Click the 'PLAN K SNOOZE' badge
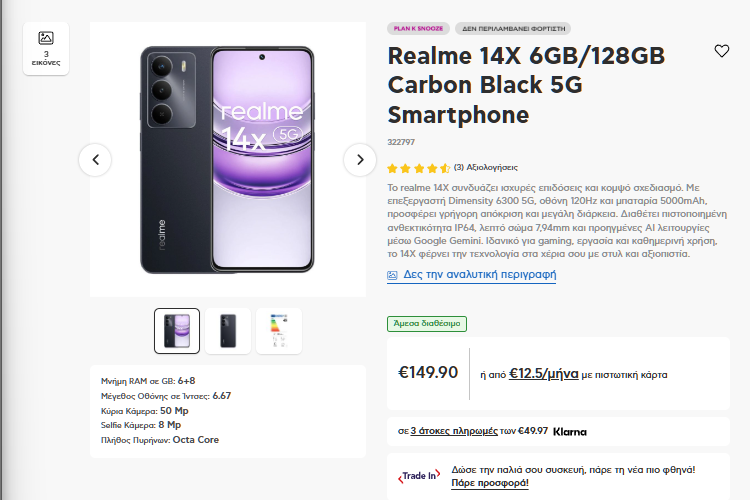This screenshot has width=750, height=500. click(x=418, y=28)
